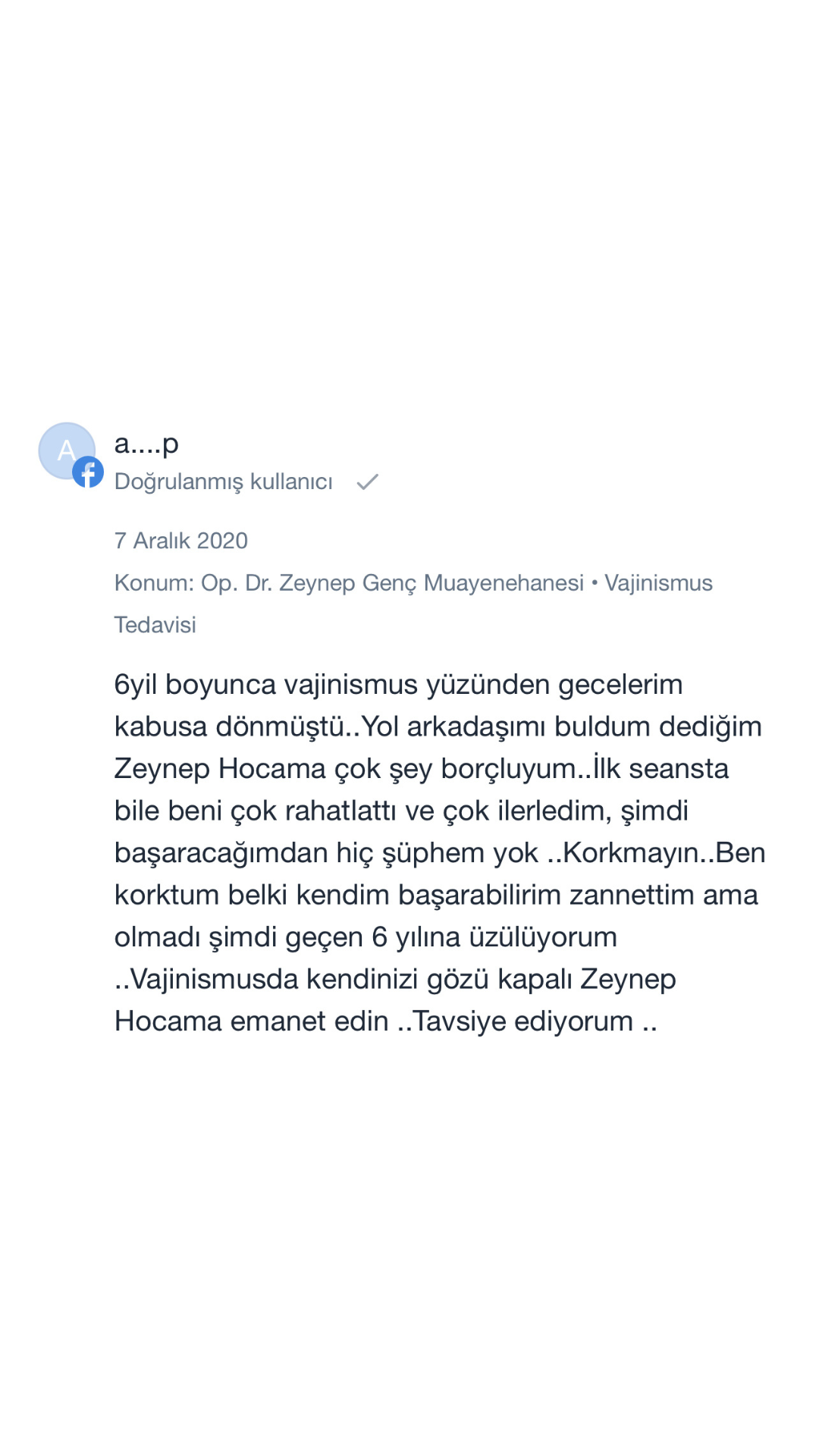Click the review date "7 Aralık 2020"
The height and width of the screenshot is (1456, 819).
[x=180, y=541]
